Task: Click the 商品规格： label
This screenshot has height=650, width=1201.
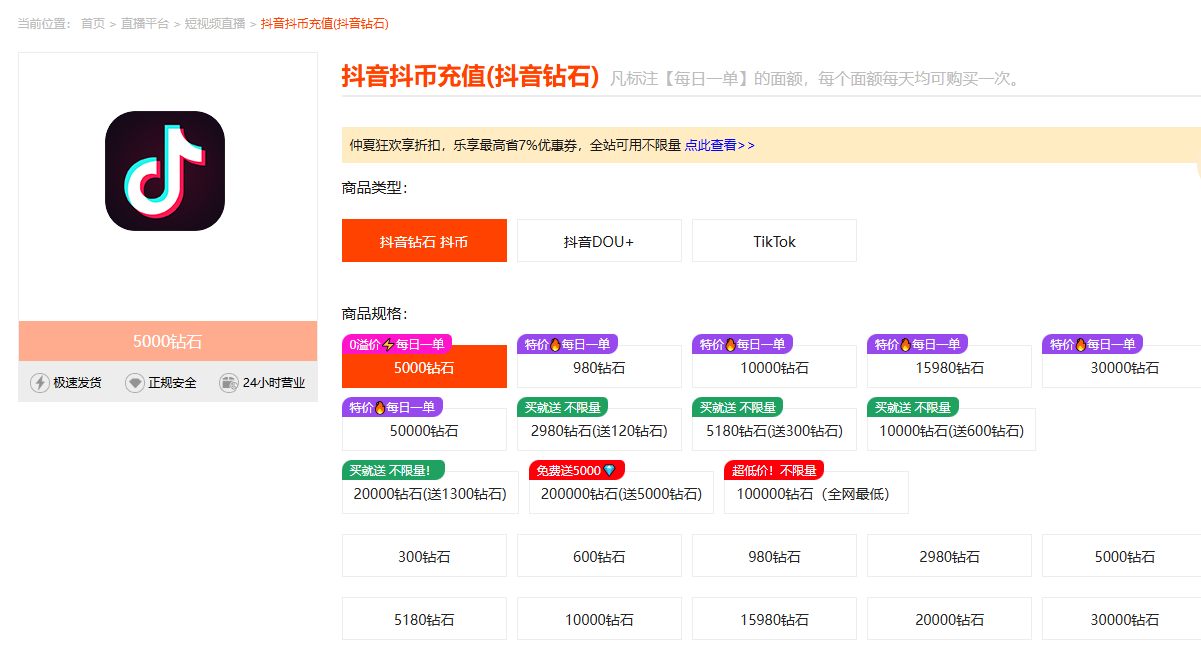Action: [x=375, y=314]
